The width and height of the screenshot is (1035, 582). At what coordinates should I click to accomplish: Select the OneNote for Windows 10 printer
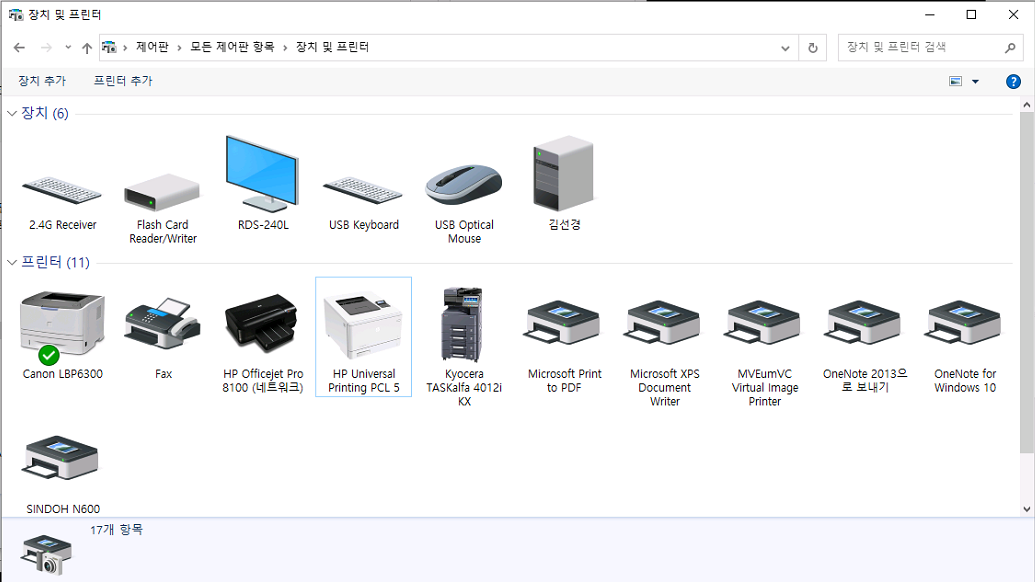tap(965, 346)
